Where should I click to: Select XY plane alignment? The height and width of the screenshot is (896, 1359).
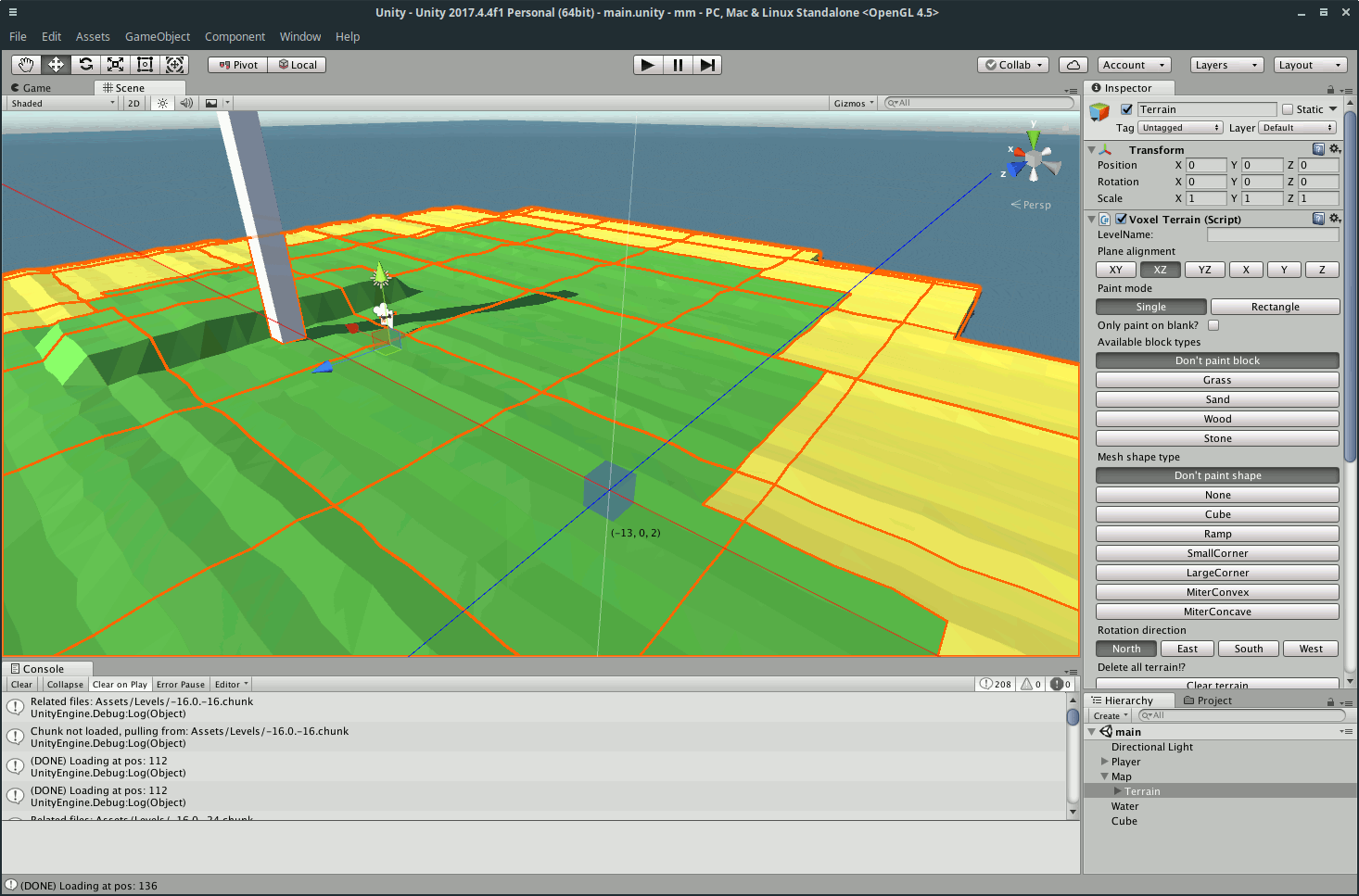(x=1116, y=270)
